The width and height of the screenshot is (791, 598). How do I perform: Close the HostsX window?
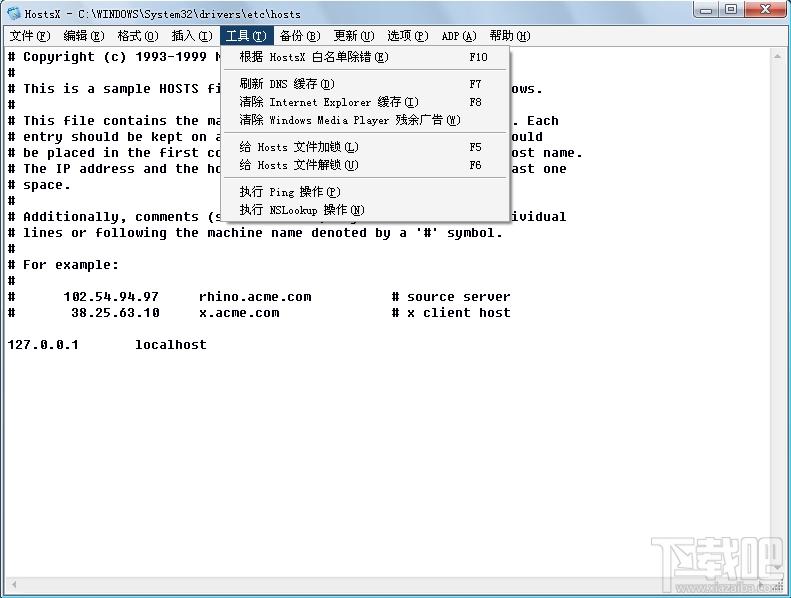click(x=765, y=10)
